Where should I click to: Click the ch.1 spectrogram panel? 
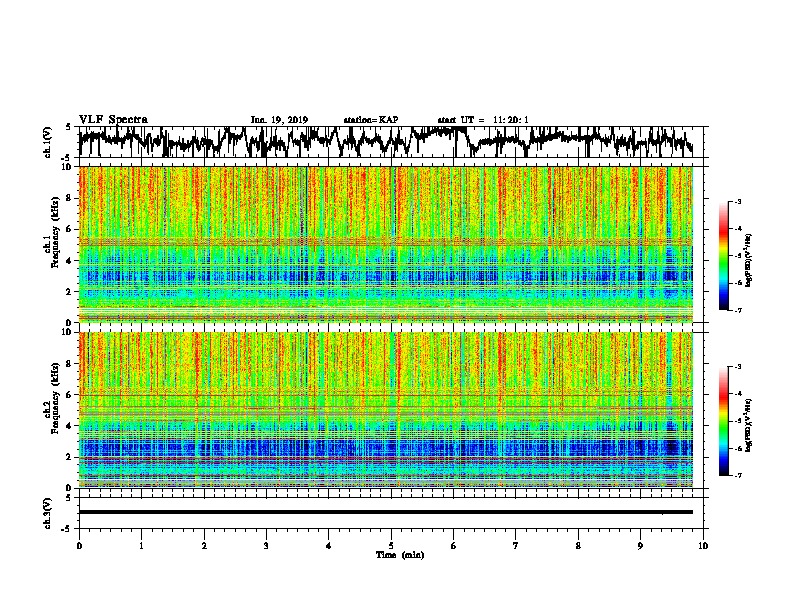386,244
